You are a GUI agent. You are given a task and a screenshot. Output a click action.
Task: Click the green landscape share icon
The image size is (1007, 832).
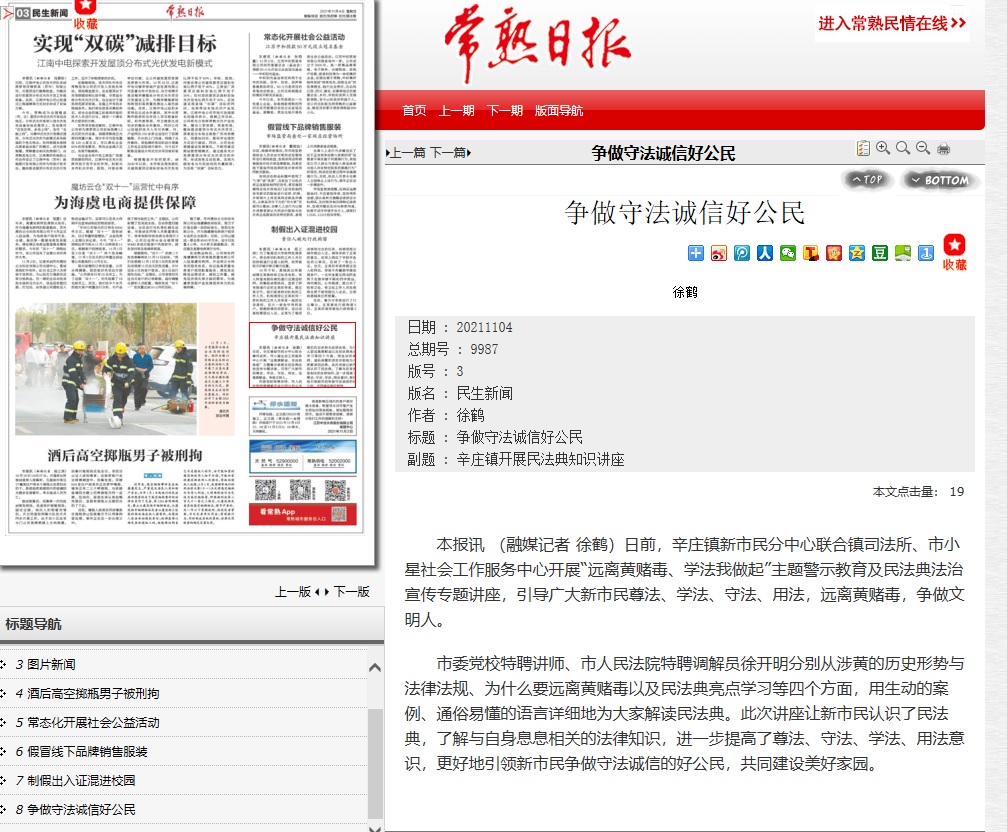tap(903, 253)
